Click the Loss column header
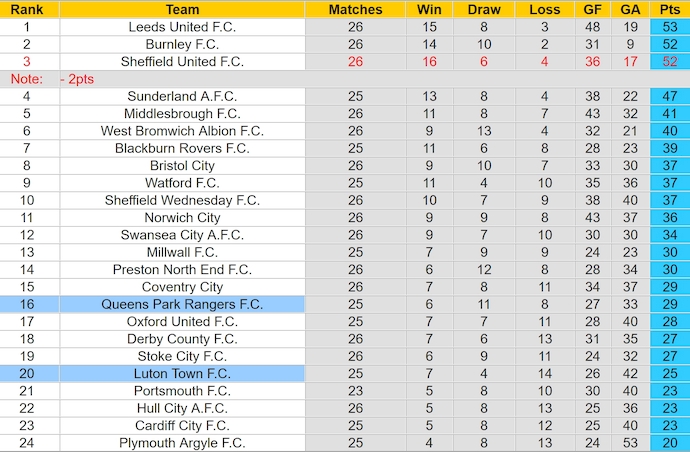The image size is (690, 452). pos(544,10)
